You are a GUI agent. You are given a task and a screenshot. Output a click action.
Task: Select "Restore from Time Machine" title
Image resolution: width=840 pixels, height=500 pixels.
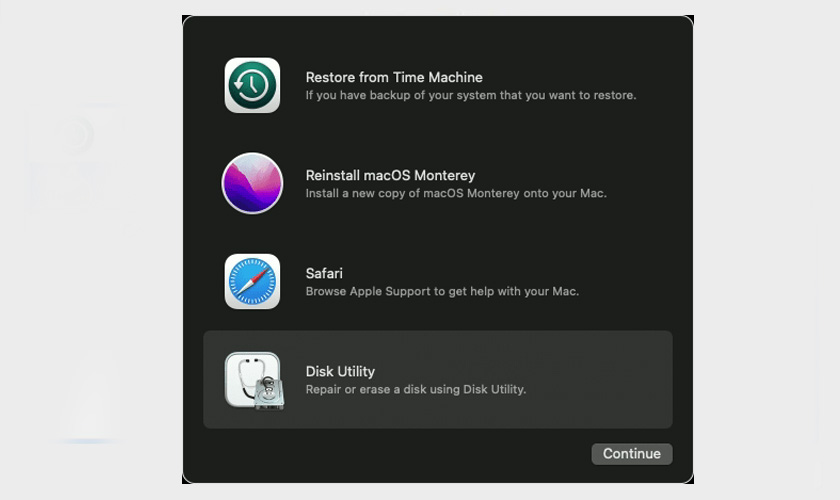coord(394,77)
